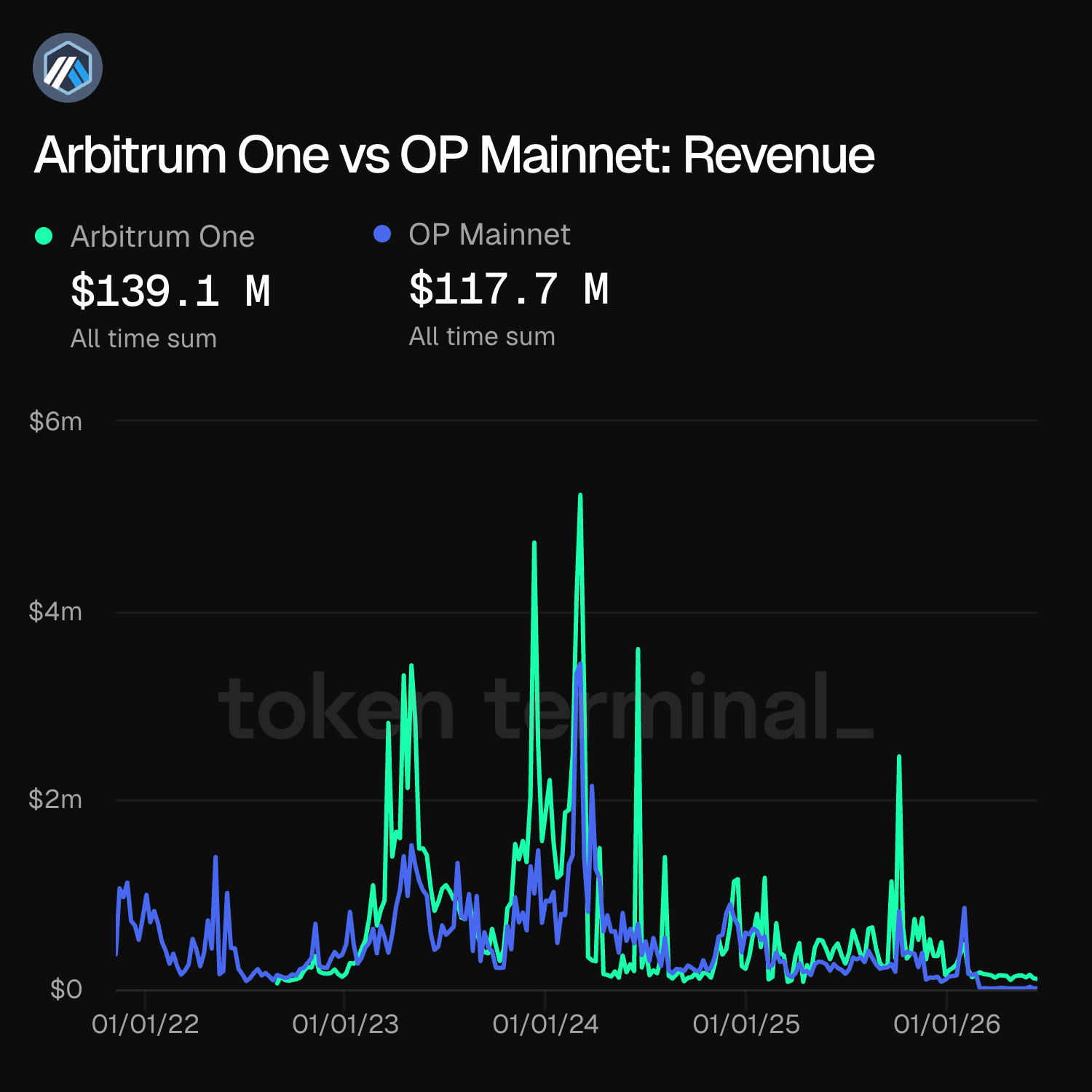The width and height of the screenshot is (1092, 1092).
Task: Click the $4m y-axis label
Action: click(x=55, y=612)
